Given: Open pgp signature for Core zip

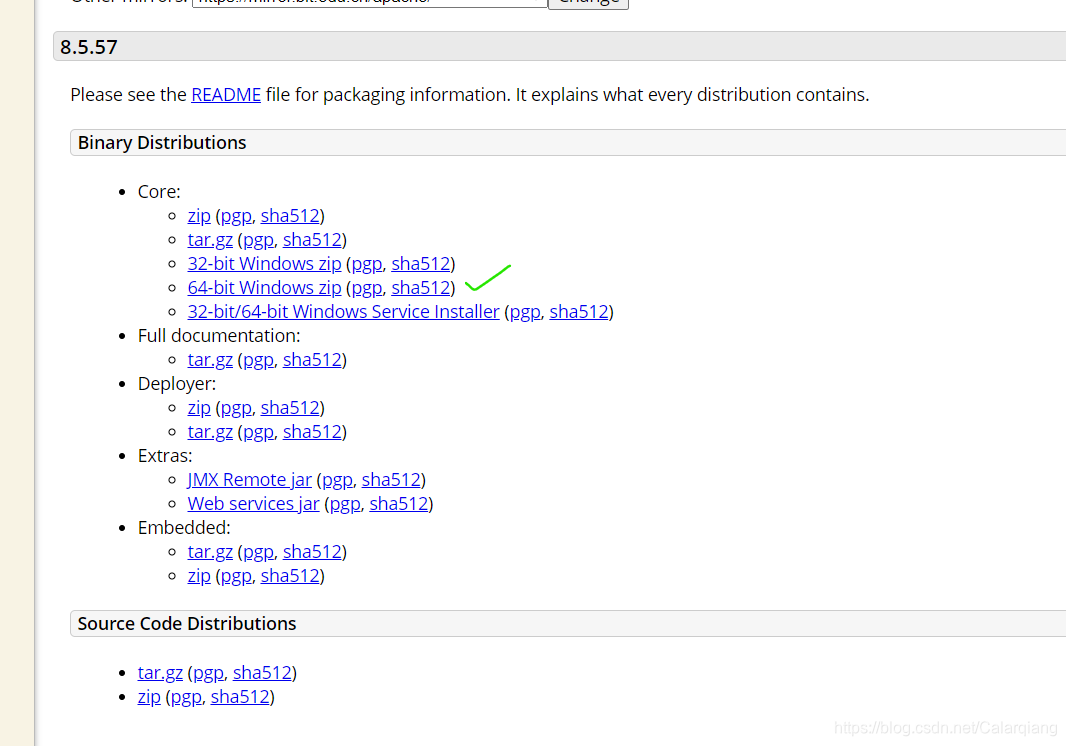Looking at the screenshot, I should [236, 216].
